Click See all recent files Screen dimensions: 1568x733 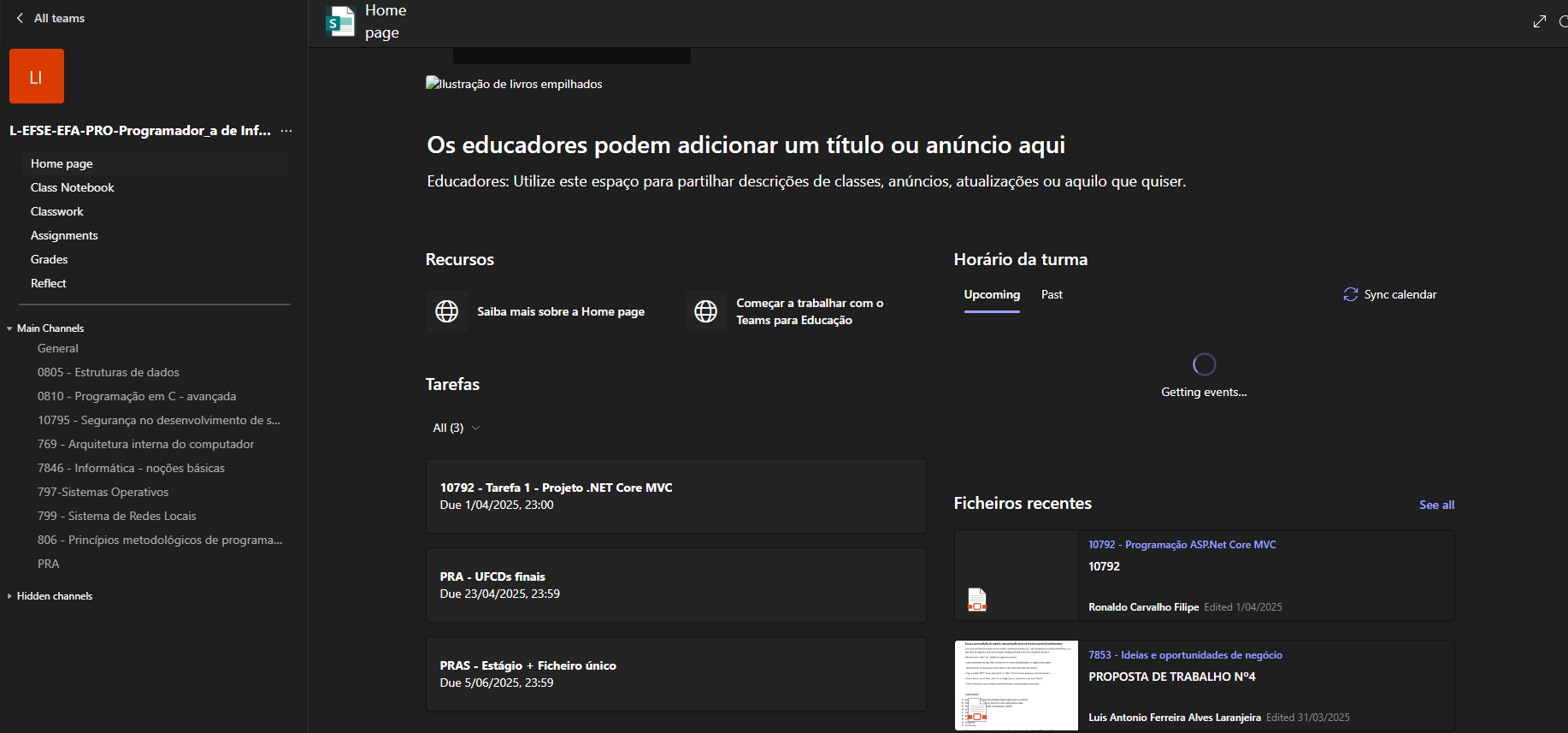tap(1436, 505)
